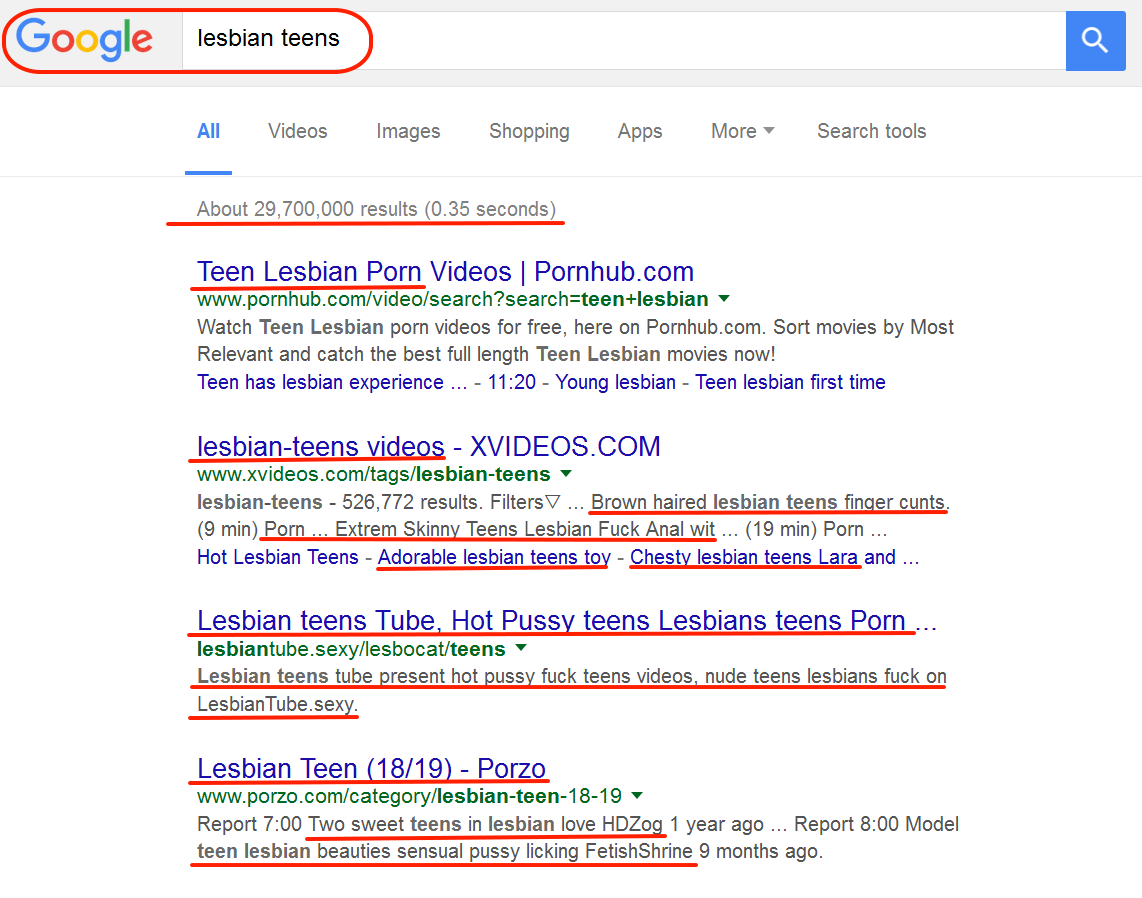Open the 'Hot Lesbian Teens' sitelink
This screenshot has height=898, width=1142.
tap(277, 557)
